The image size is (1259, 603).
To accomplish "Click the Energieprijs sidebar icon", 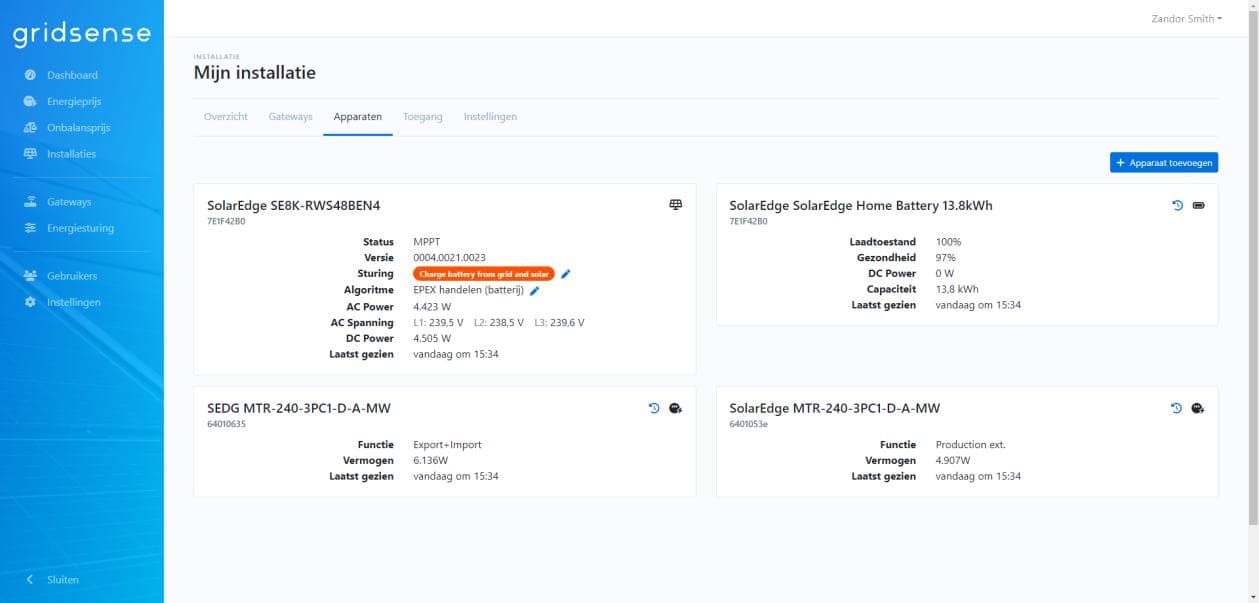I will (30, 101).
